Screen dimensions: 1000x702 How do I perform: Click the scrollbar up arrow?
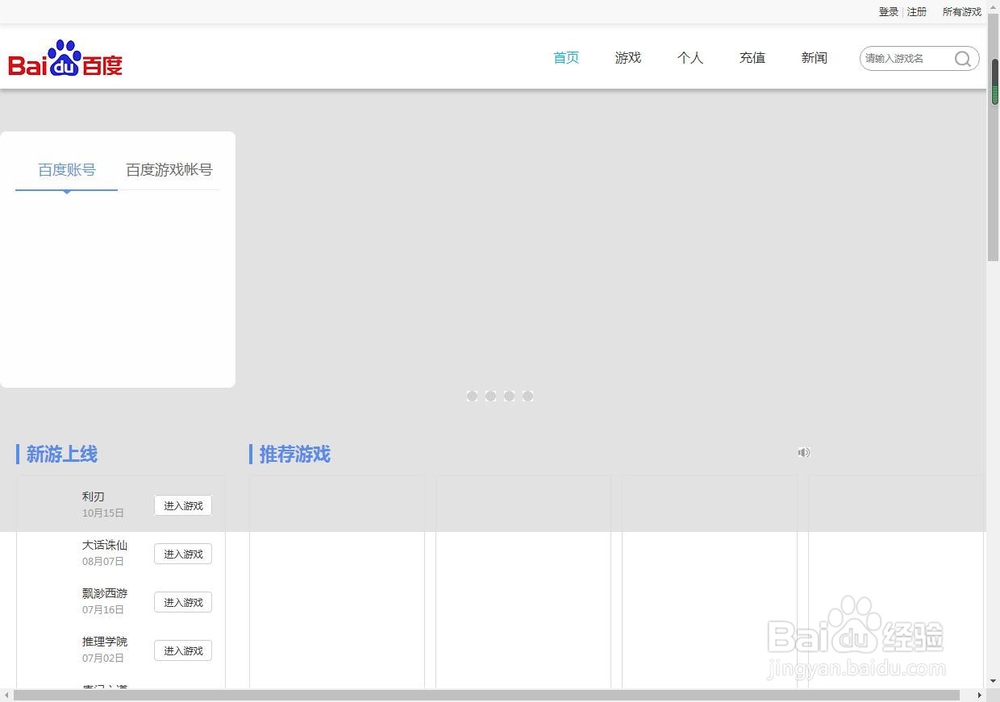tap(993, 9)
